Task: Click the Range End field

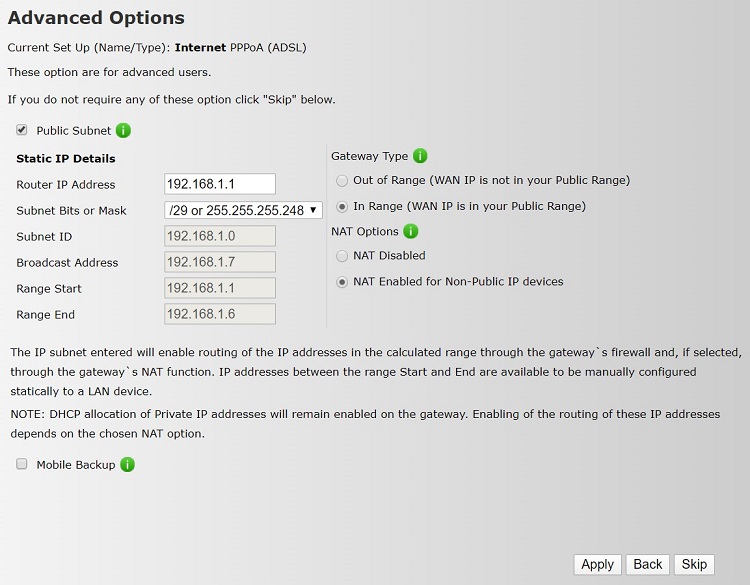Action: tap(219, 314)
